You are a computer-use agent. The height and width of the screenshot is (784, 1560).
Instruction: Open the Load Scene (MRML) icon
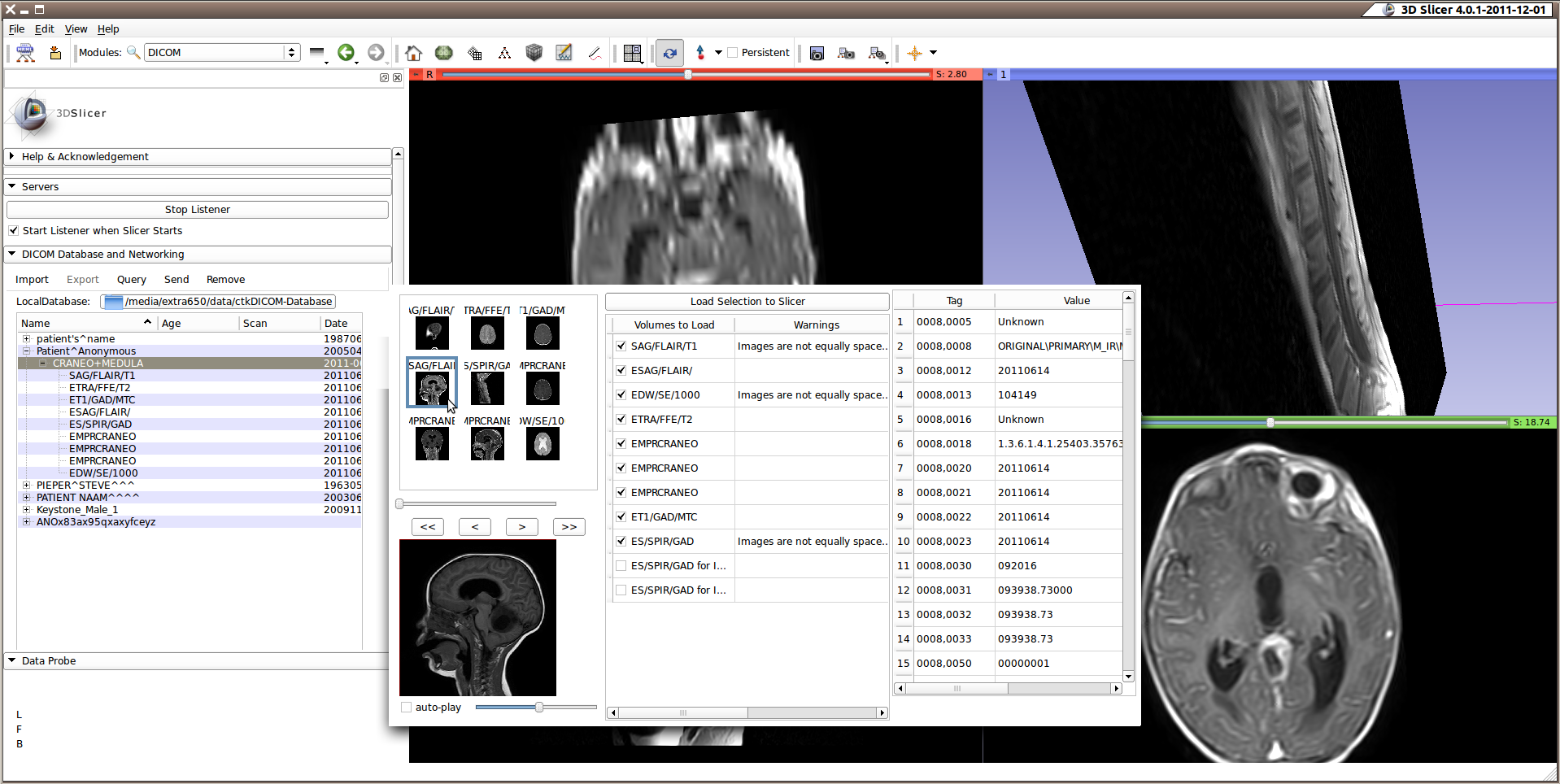click(x=25, y=53)
